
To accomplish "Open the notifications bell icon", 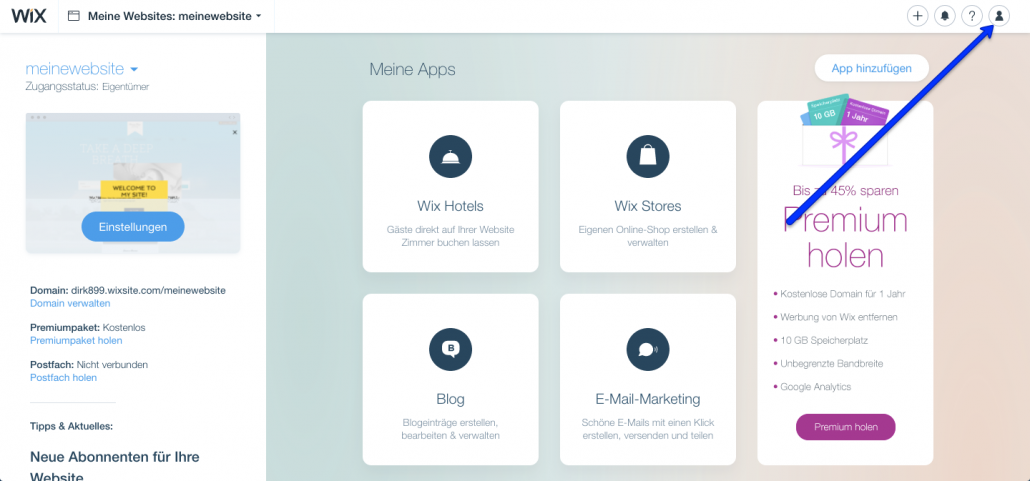I will (x=945, y=16).
